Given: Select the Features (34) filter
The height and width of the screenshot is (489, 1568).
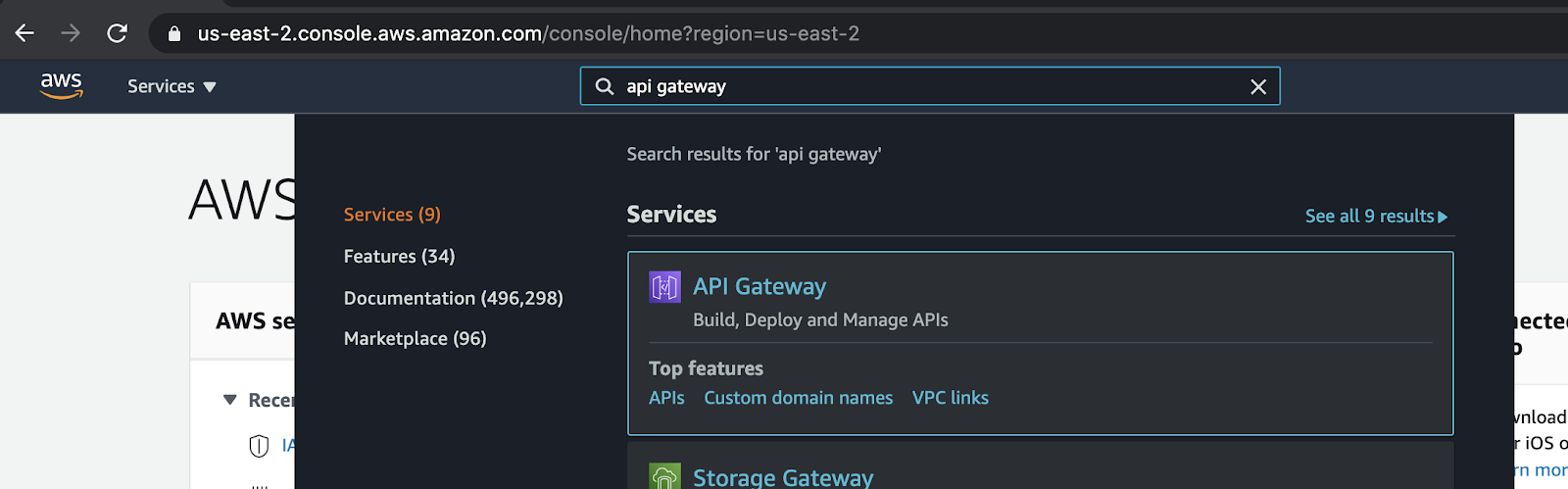Looking at the screenshot, I should point(399,256).
